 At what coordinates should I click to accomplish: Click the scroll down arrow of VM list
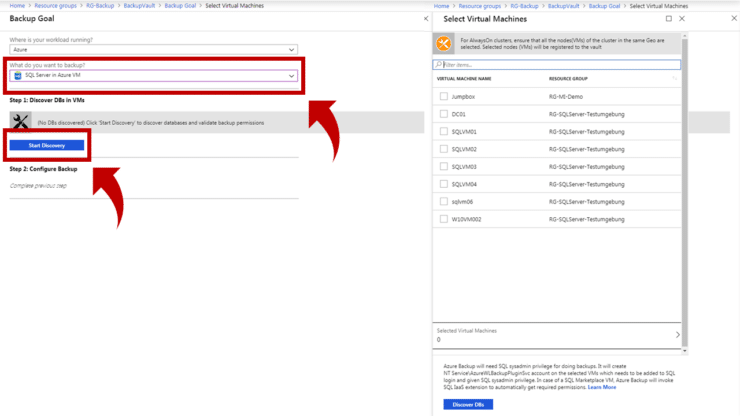pos(684,351)
